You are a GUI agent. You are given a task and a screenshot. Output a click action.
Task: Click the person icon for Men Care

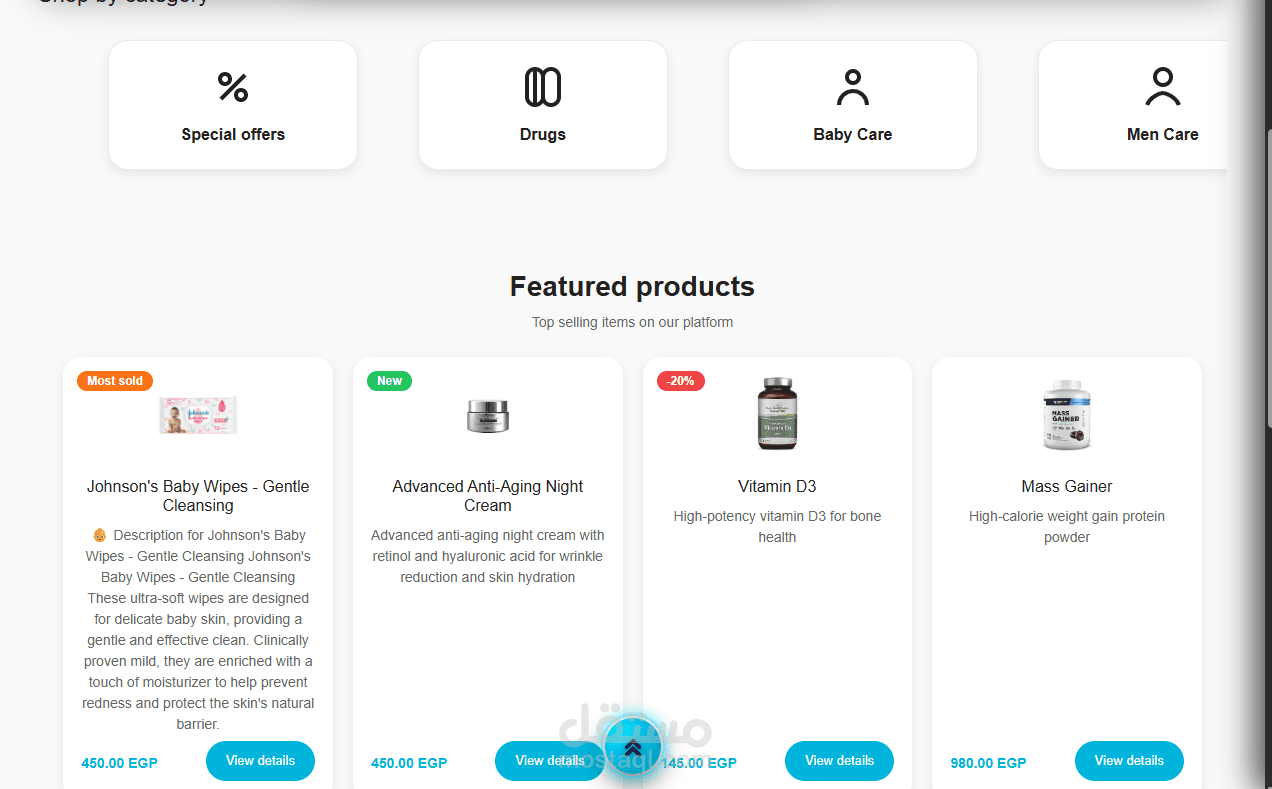tap(1162, 87)
